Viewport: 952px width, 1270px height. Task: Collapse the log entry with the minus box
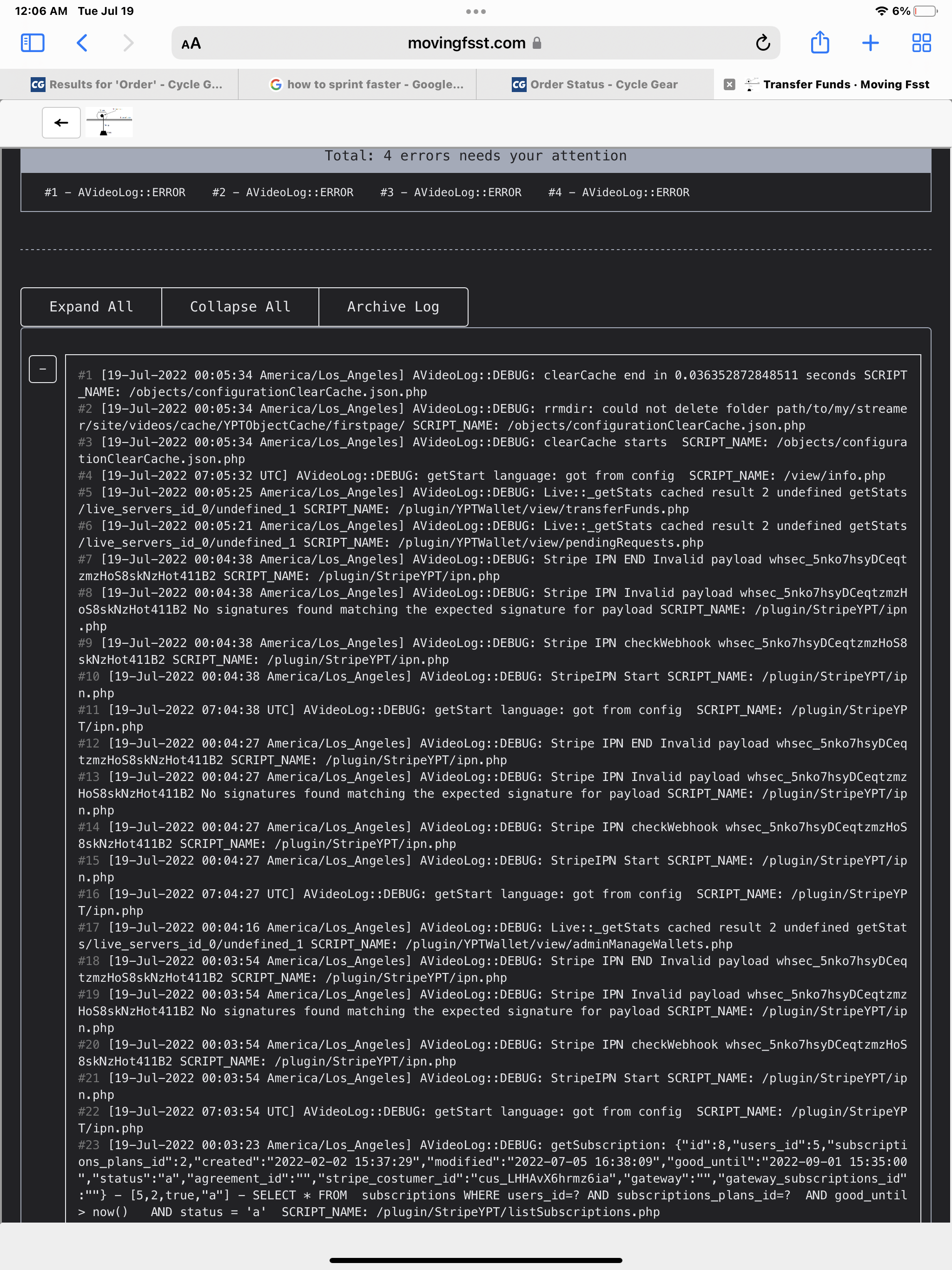[x=42, y=369]
